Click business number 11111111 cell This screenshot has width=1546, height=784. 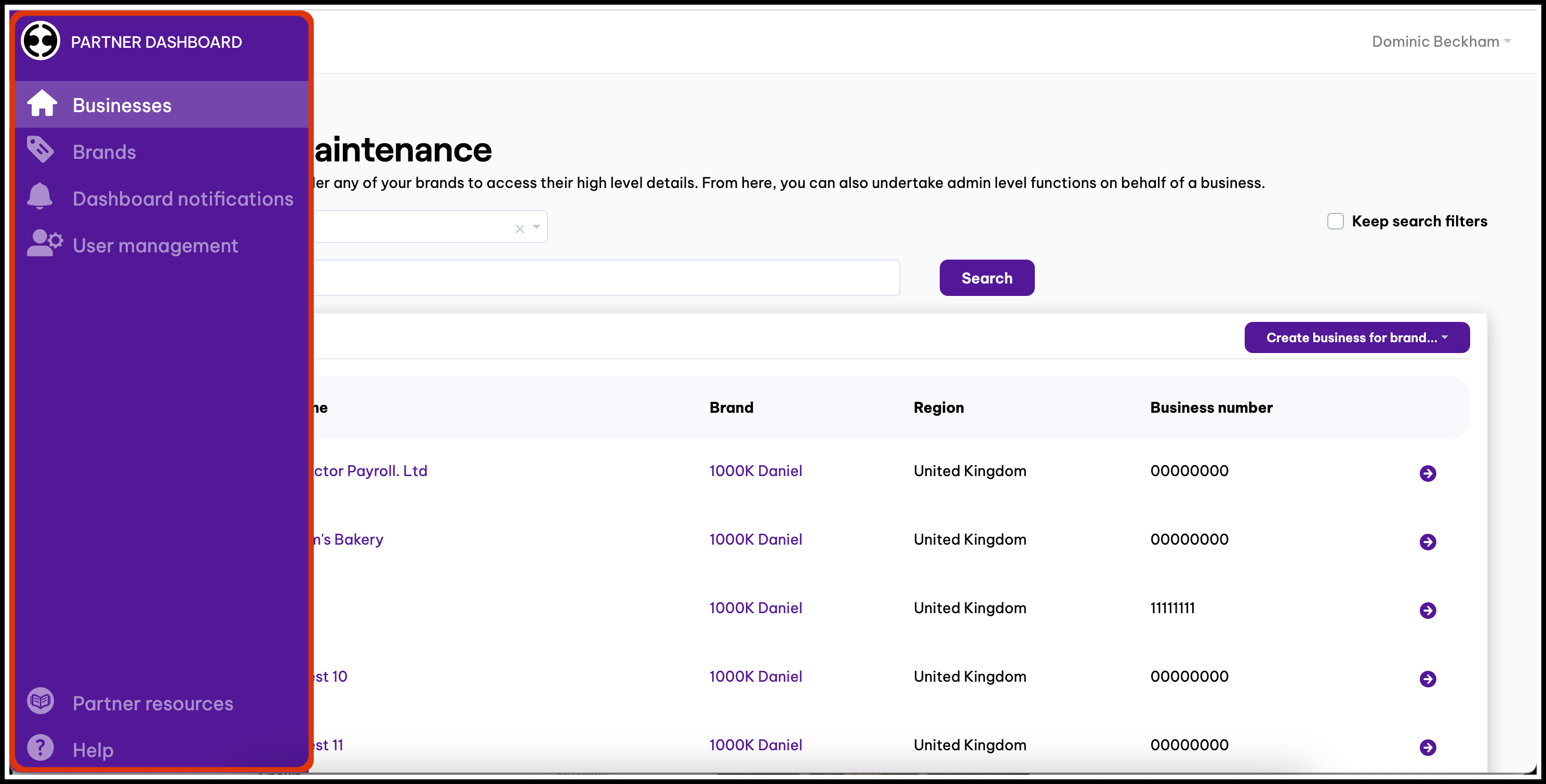click(1172, 607)
